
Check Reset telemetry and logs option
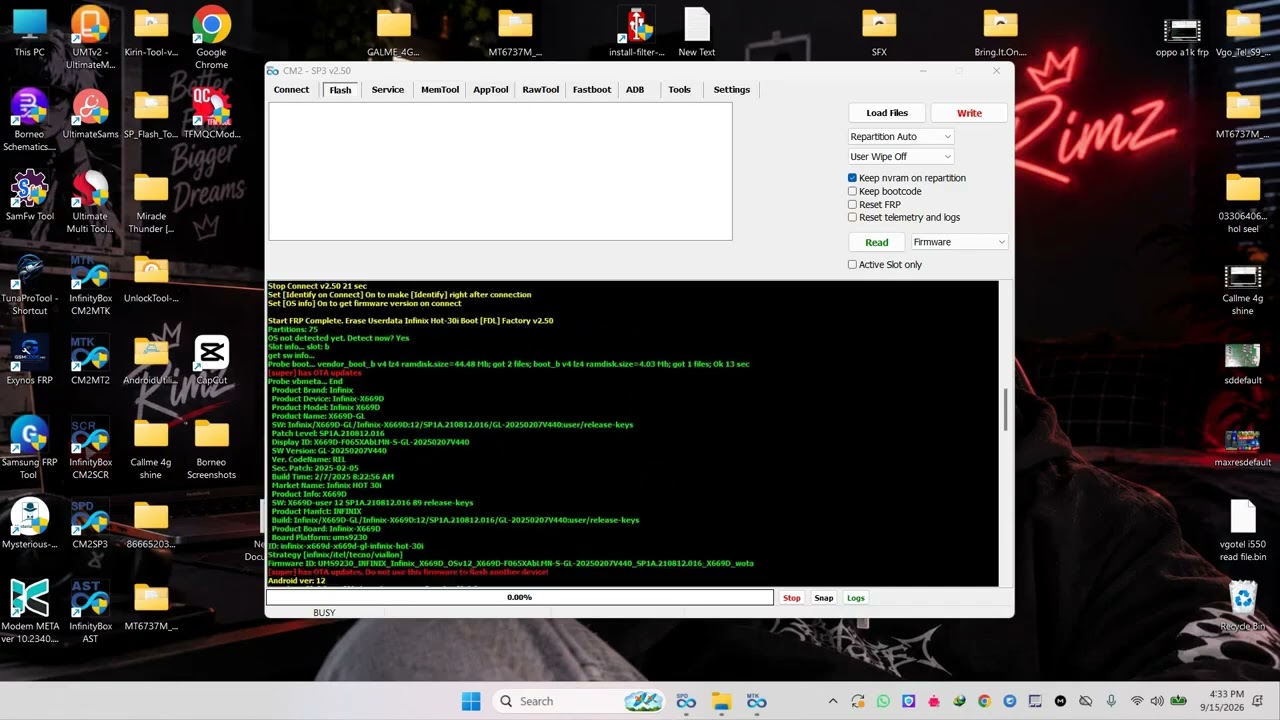(852, 217)
